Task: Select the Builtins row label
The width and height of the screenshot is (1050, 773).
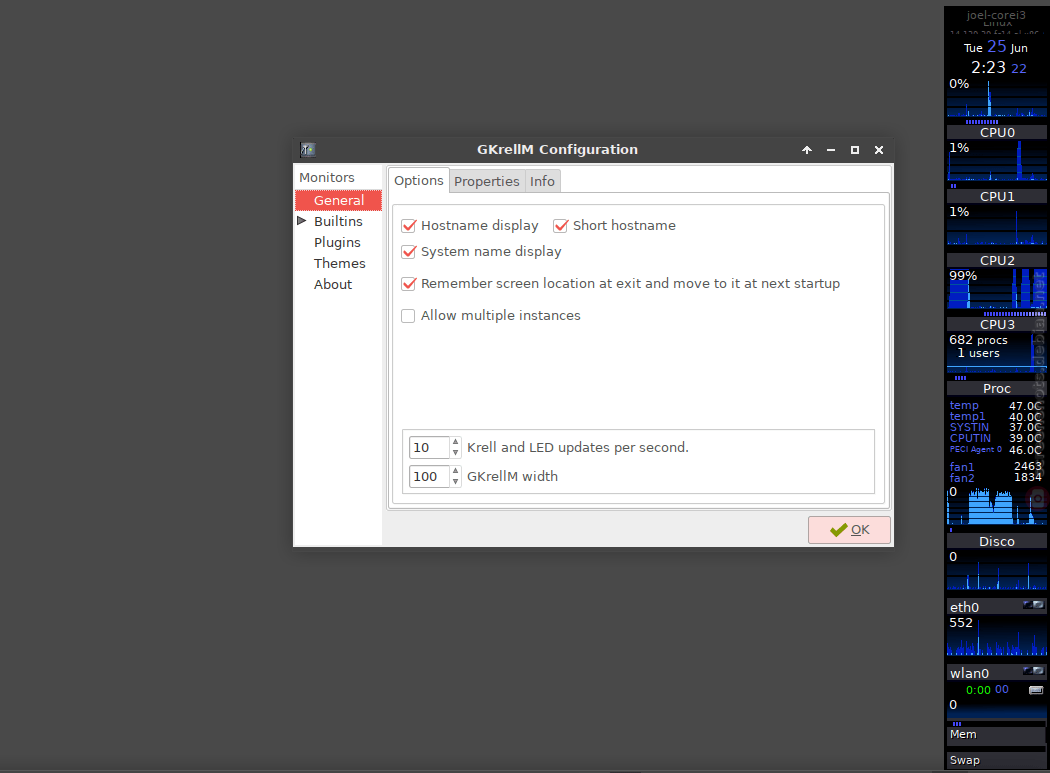Action: coord(338,221)
